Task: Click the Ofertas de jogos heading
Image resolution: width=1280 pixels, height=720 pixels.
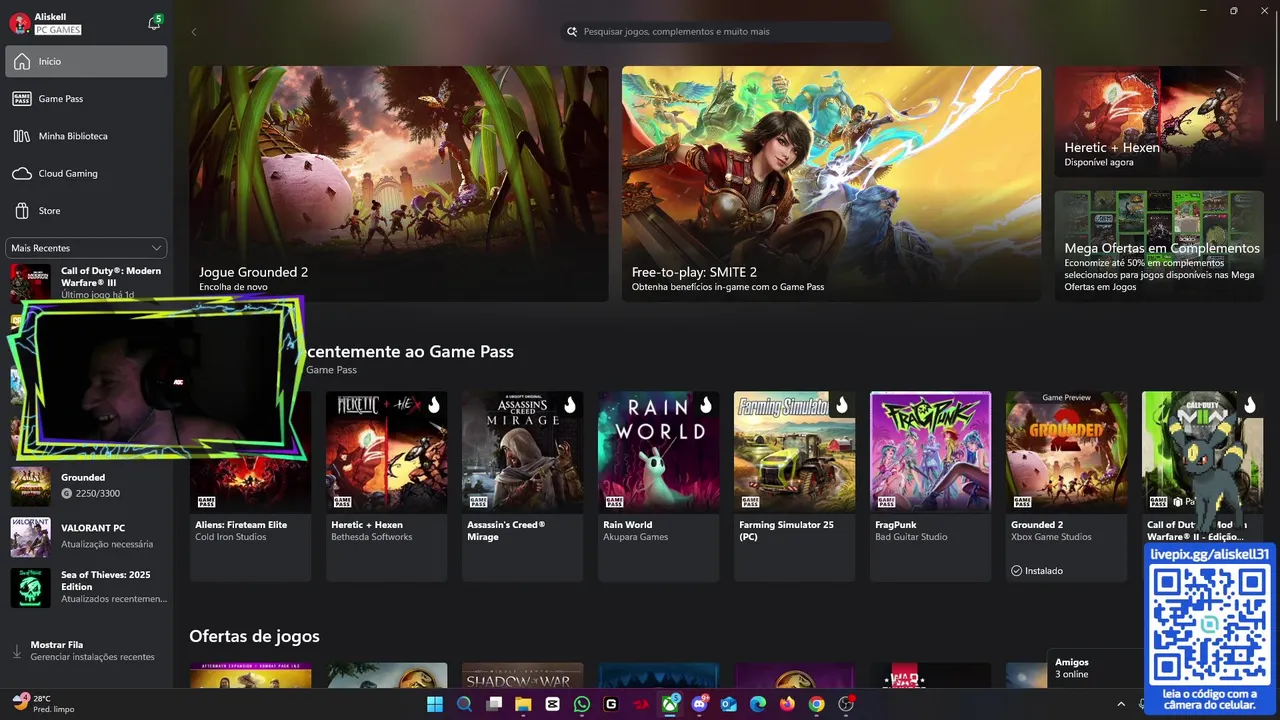Action: (x=254, y=636)
